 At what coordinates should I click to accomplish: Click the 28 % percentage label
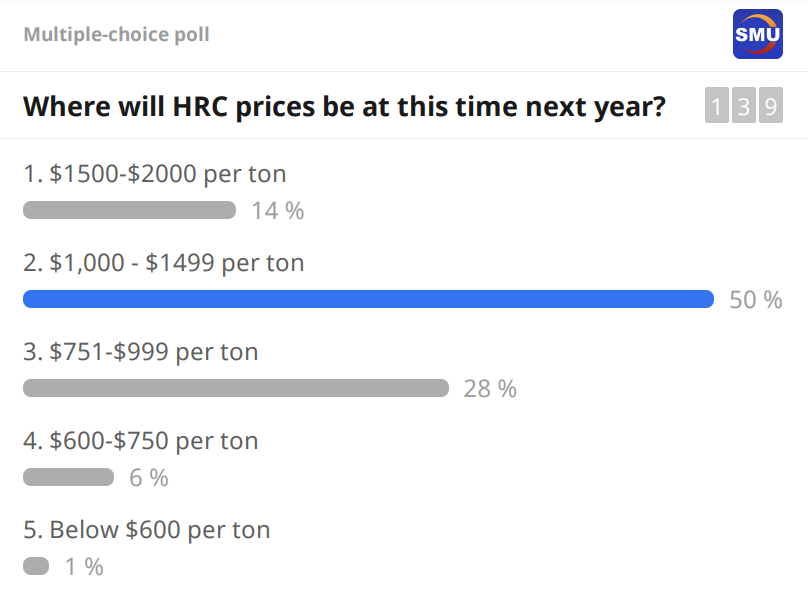490,389
